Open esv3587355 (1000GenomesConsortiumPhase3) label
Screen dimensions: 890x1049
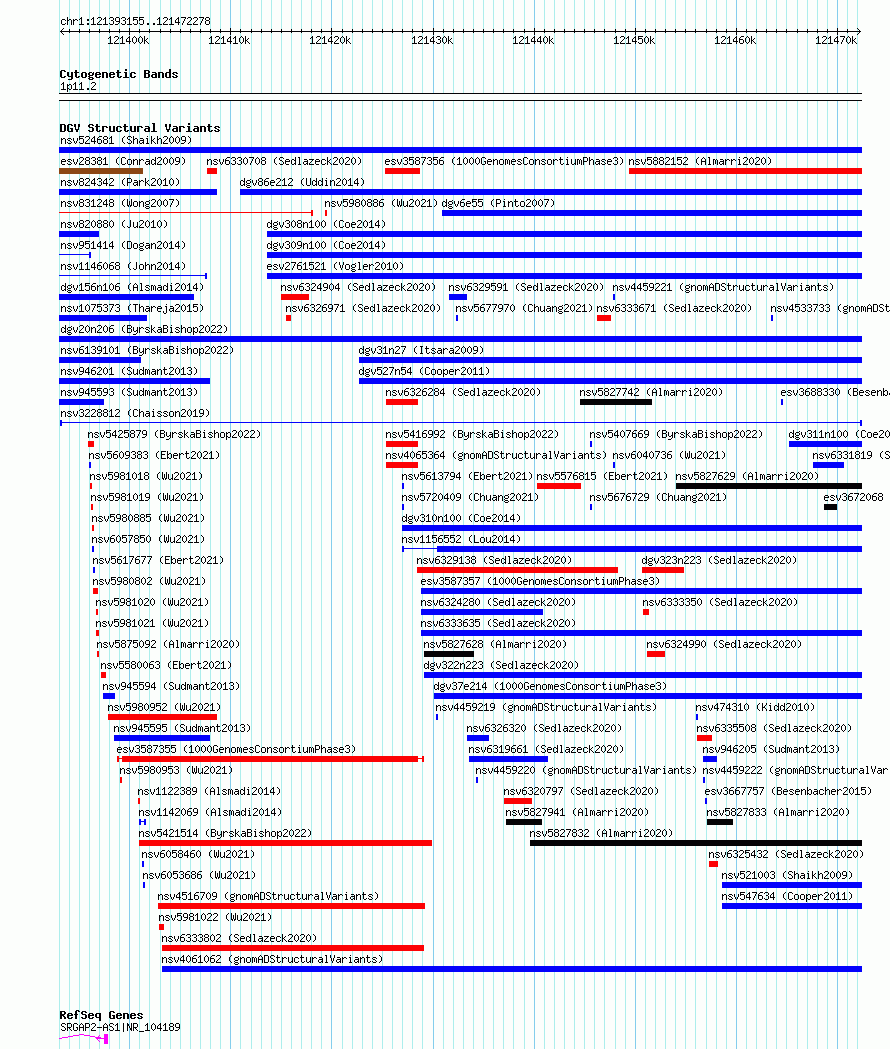click(x=236, y=749)
